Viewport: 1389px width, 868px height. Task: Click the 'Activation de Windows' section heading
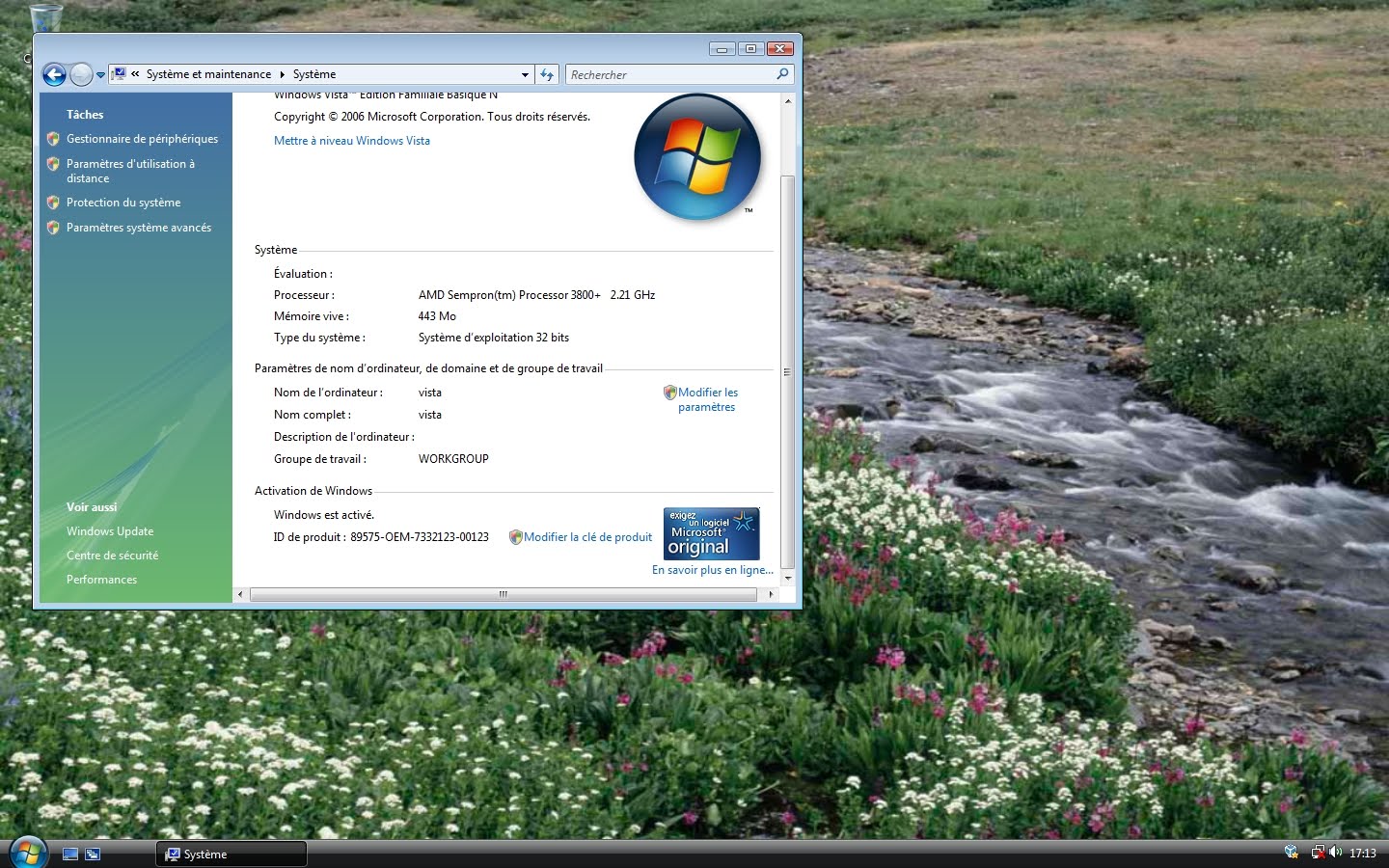pyautogui.click(x=313, y=491)
